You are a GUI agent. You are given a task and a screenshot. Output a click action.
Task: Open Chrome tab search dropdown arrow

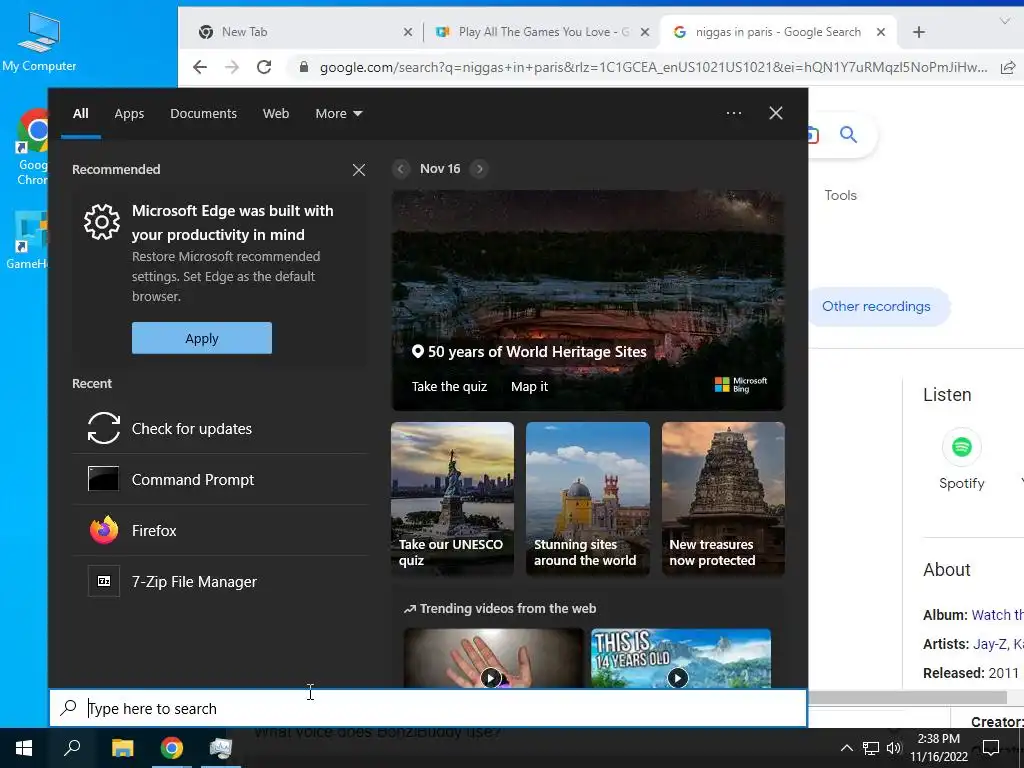[x=1005, y=22]
